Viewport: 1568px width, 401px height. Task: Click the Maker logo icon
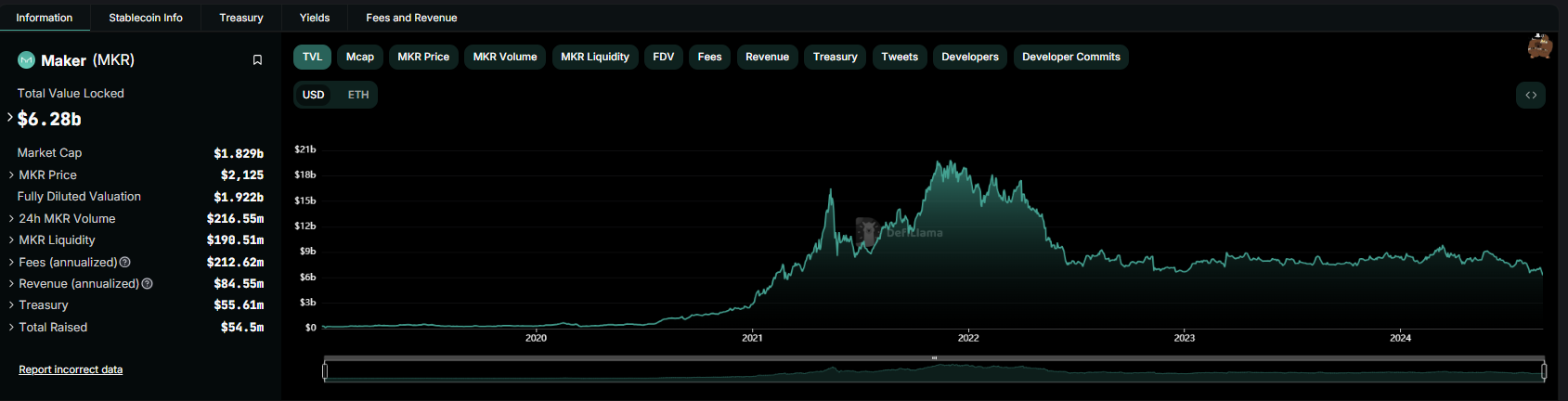(26, 60)
